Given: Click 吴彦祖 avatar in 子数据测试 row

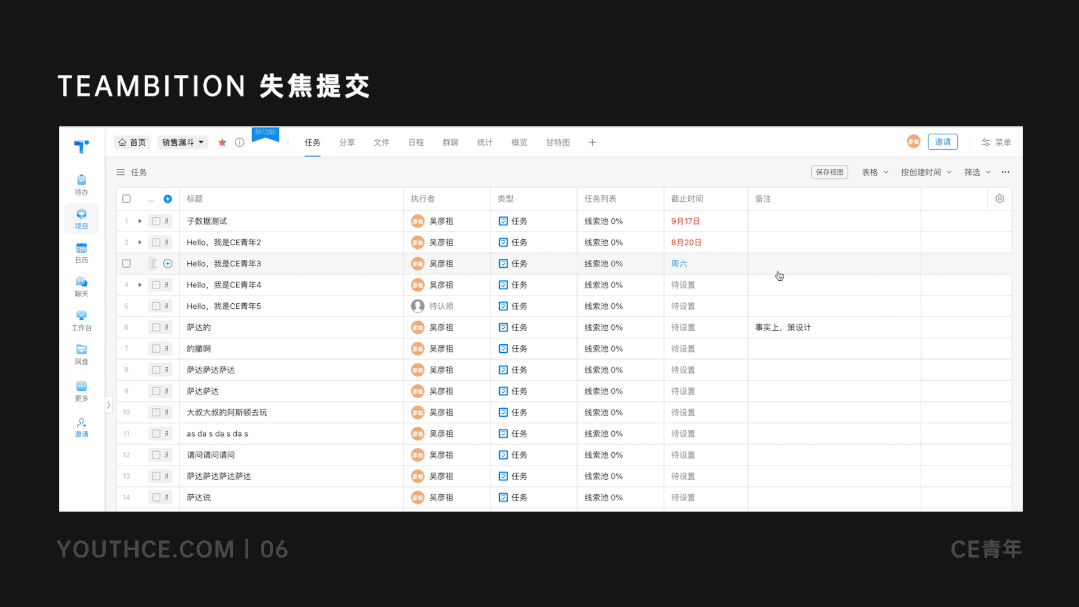Looking at the screenshot, I should coord(418,221).
